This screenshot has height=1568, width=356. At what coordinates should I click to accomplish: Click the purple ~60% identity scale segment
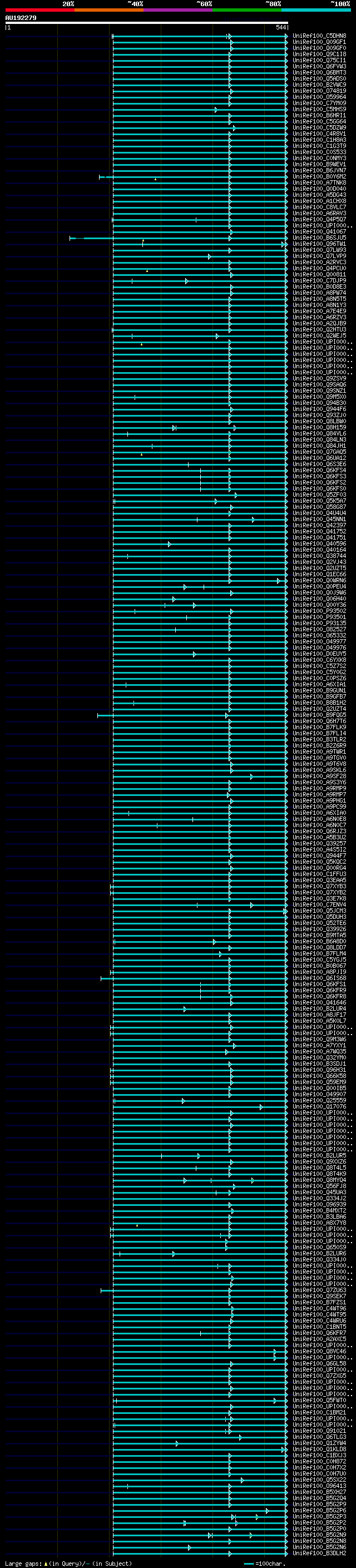click(x=177, y=10)
